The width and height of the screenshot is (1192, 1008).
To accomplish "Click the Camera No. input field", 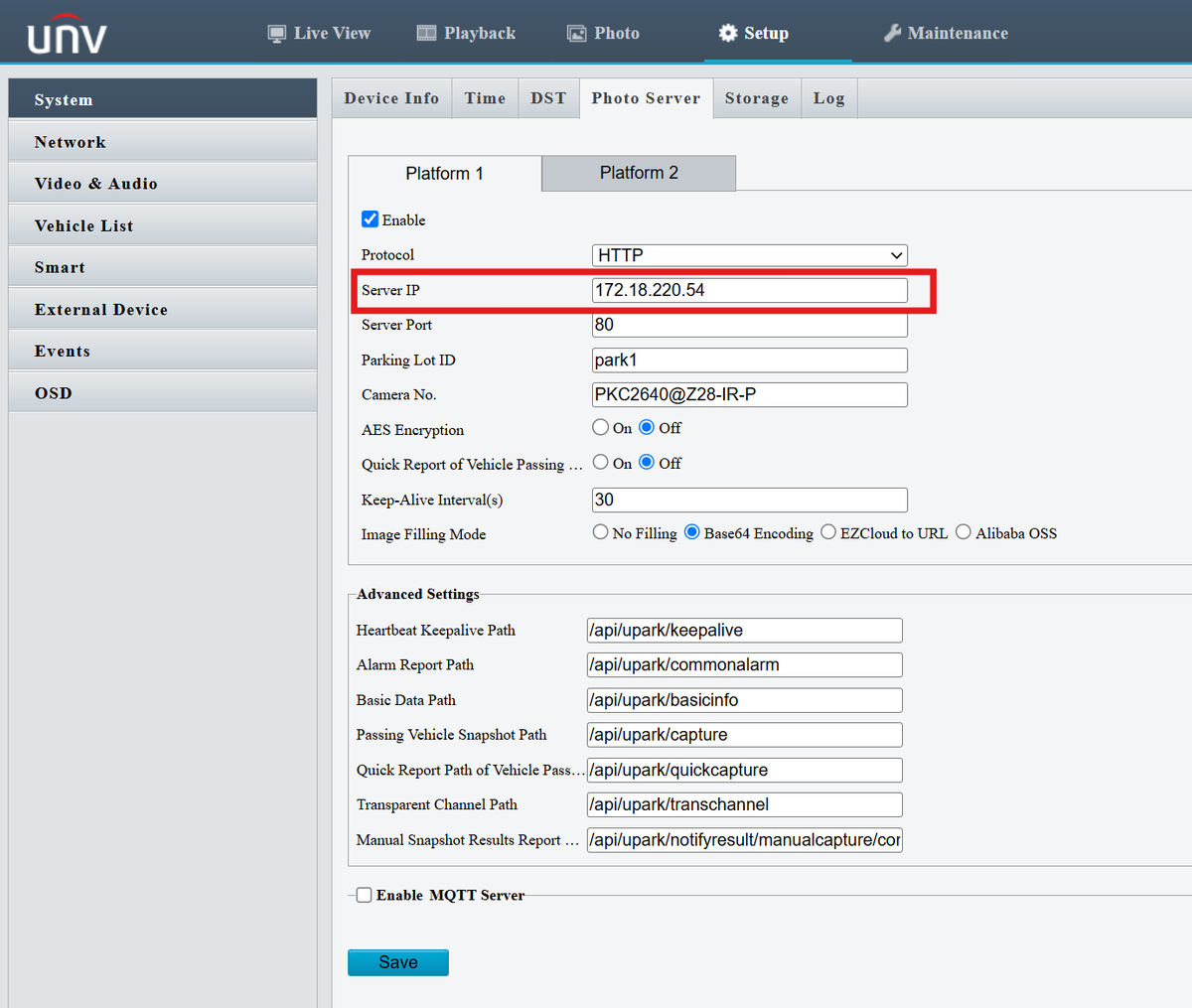I will click(750, 394).
